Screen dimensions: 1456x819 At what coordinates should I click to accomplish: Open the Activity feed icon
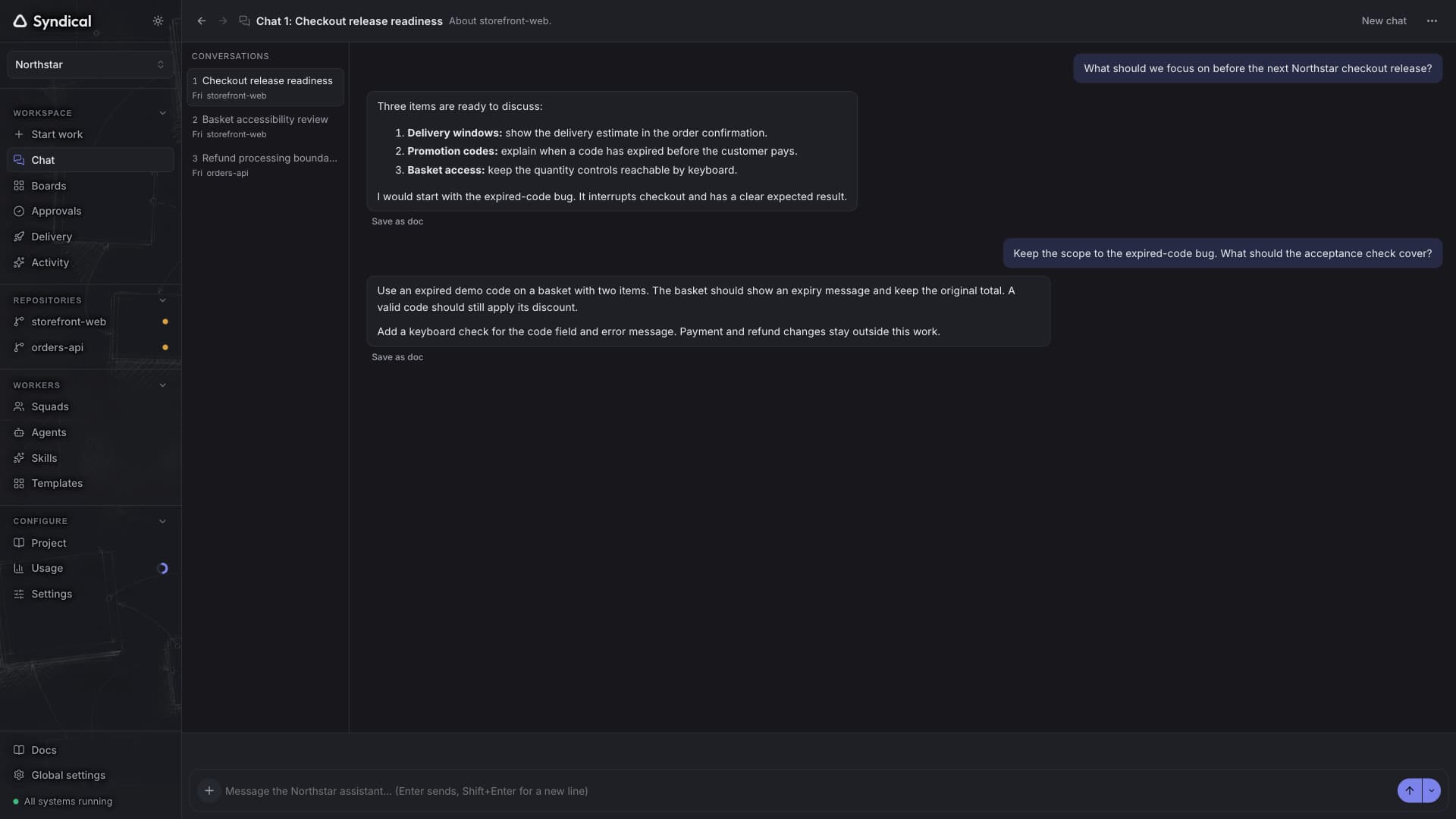pyautogui.click(x=19, y=262)
